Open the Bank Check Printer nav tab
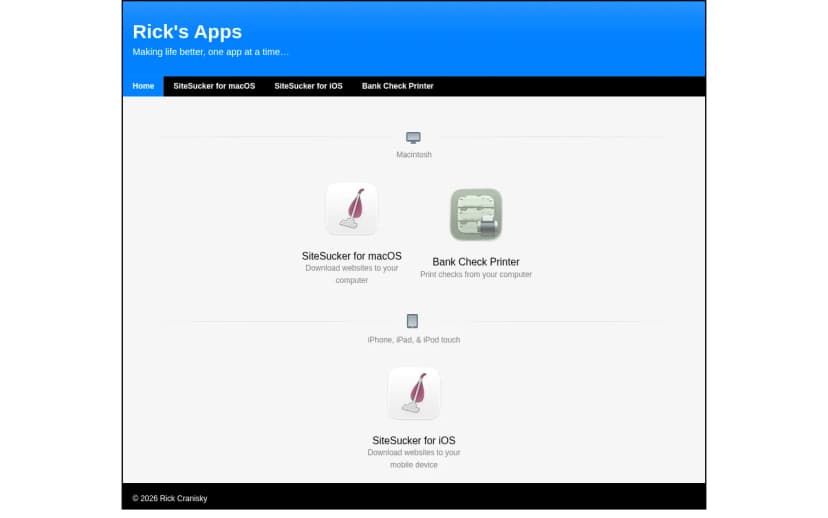Screen dimensions: 828x518 tap(398, 86)
